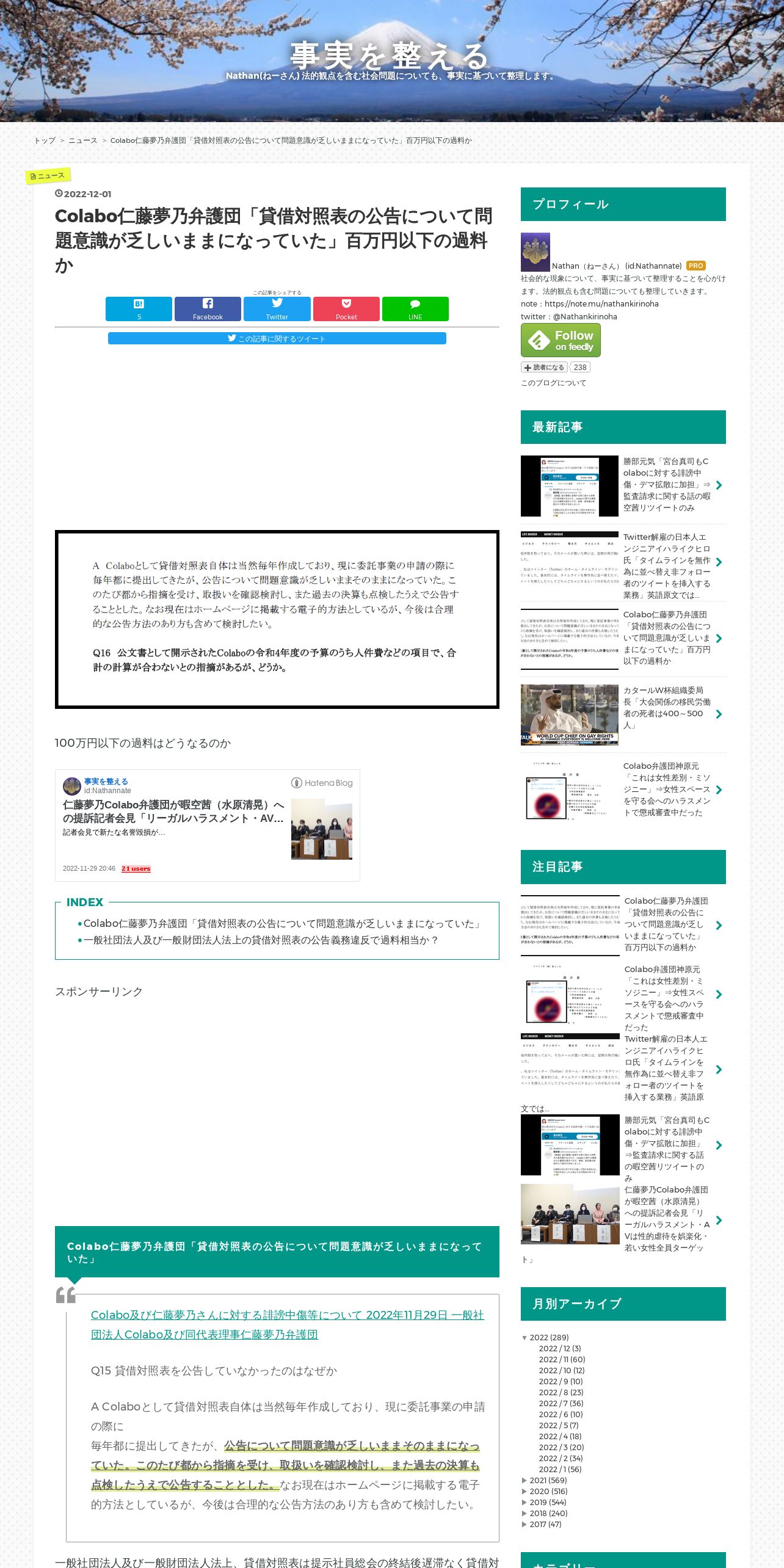Click Hatena Blog logo in embed card
Viewport: 784px width, 1568px height.
322,783
